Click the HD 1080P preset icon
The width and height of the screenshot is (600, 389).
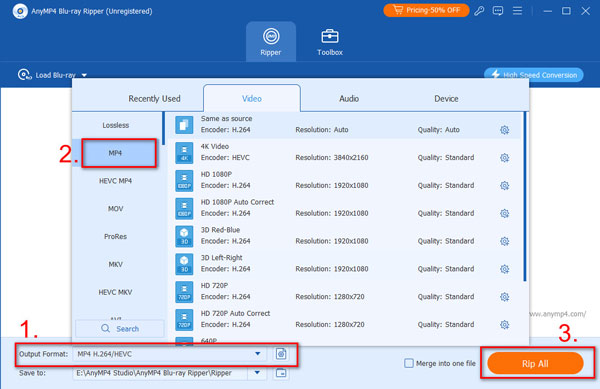(184, 181)
